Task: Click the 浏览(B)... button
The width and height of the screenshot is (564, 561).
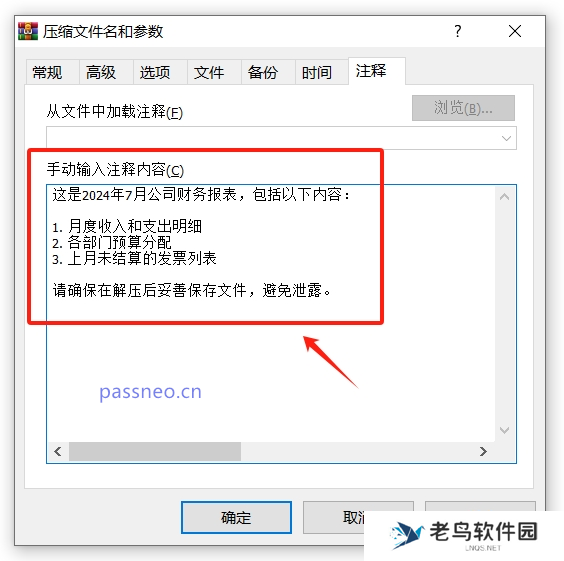Action: 463,108
